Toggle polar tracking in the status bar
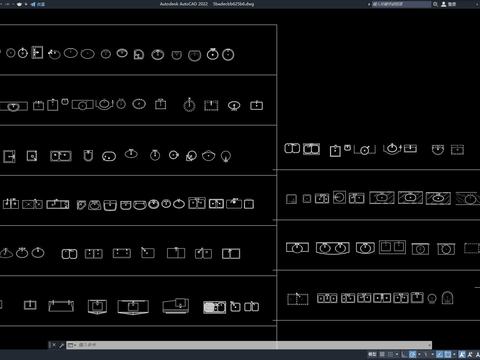Screen dimensions: 480x360 click(x=412, y=354)
